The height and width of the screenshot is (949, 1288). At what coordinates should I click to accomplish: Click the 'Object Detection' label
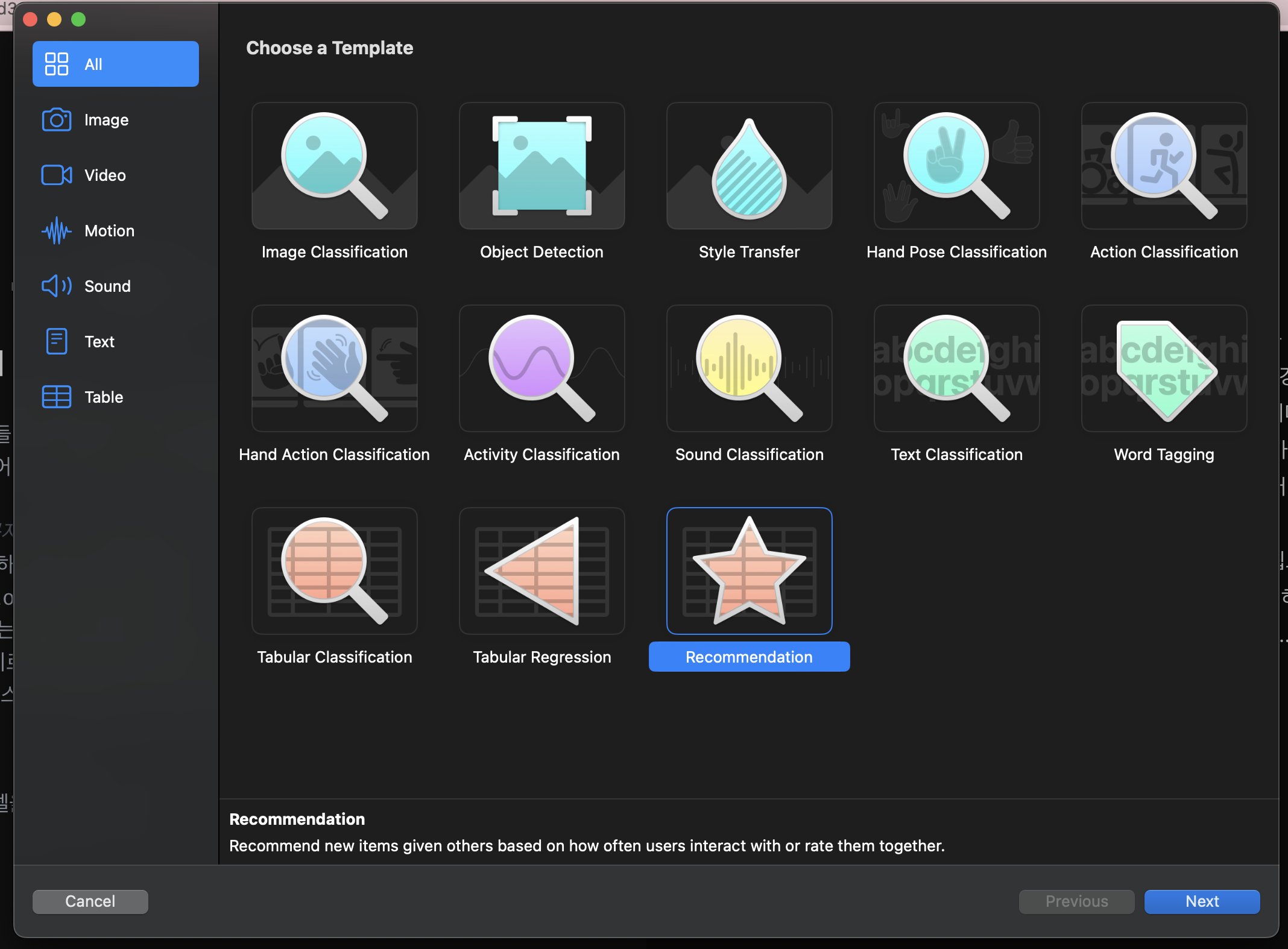541,252
